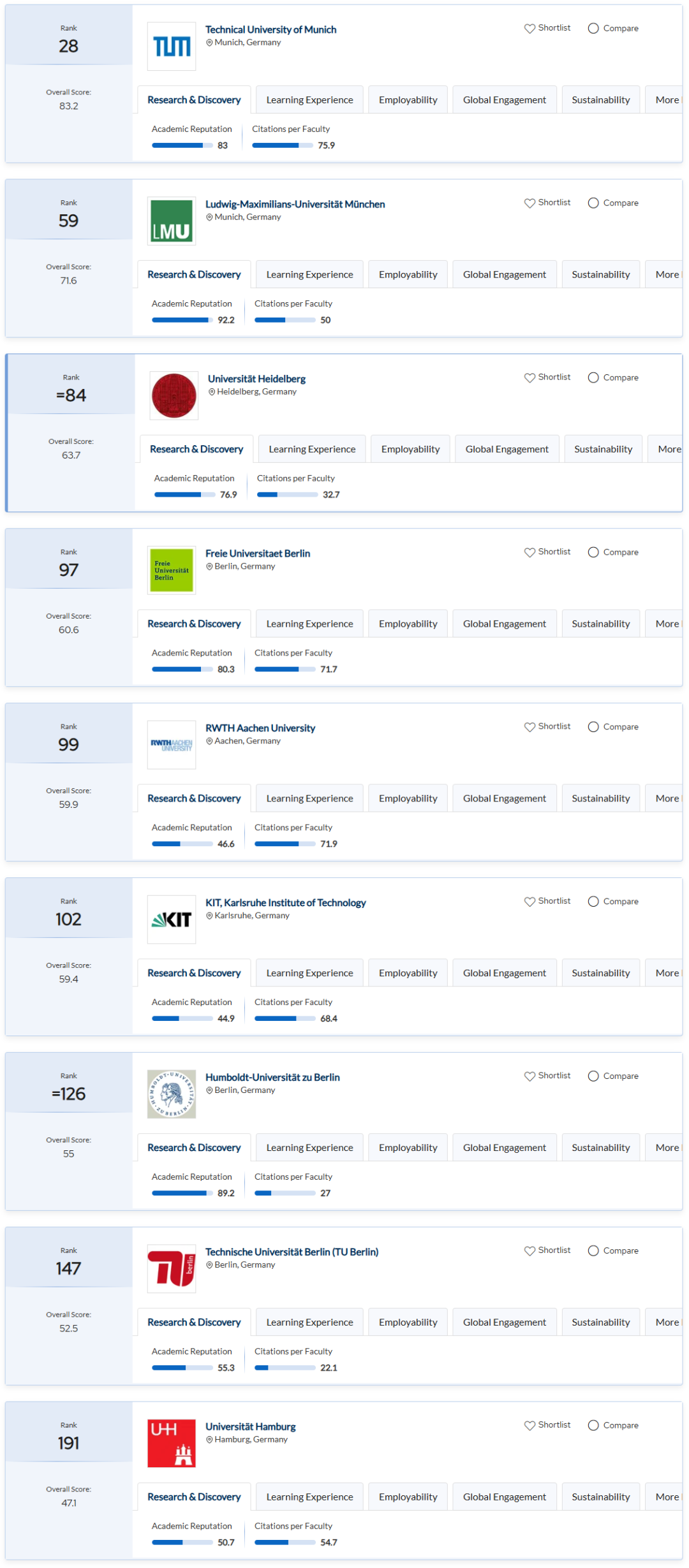Viewport: 689px width, 1568px height.
Task: Enable Compare for Universität Hamburg
Action: 593,1426
